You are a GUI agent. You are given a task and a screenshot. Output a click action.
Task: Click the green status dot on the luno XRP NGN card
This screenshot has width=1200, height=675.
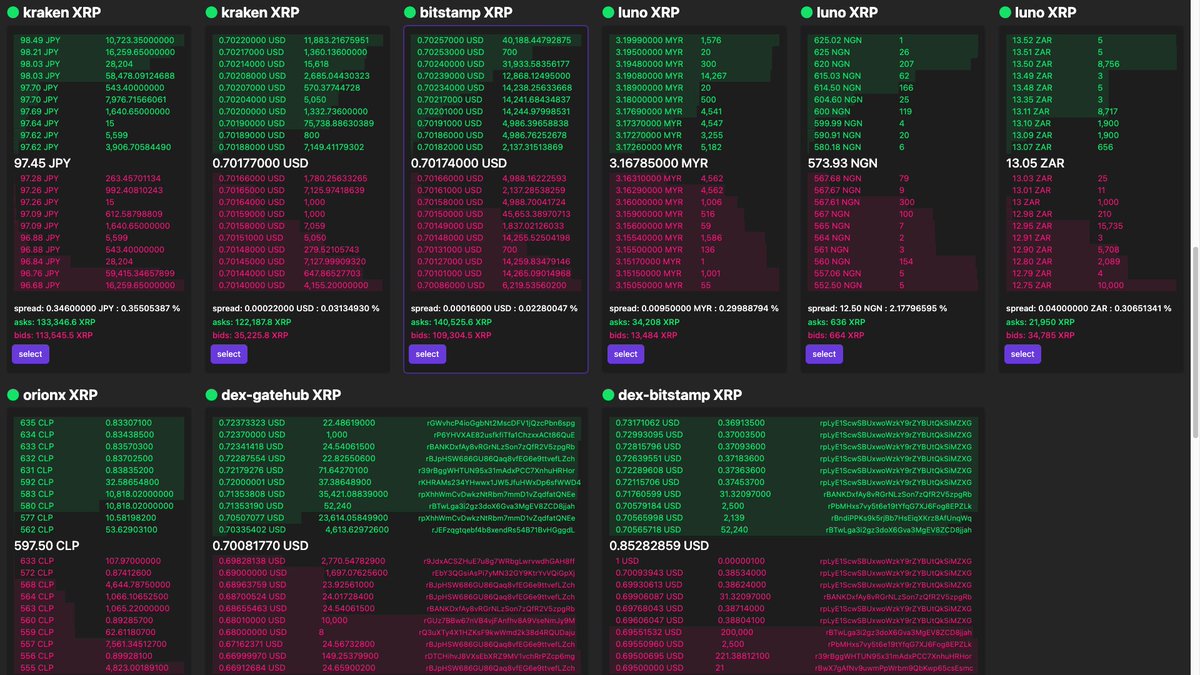(807, 13)
